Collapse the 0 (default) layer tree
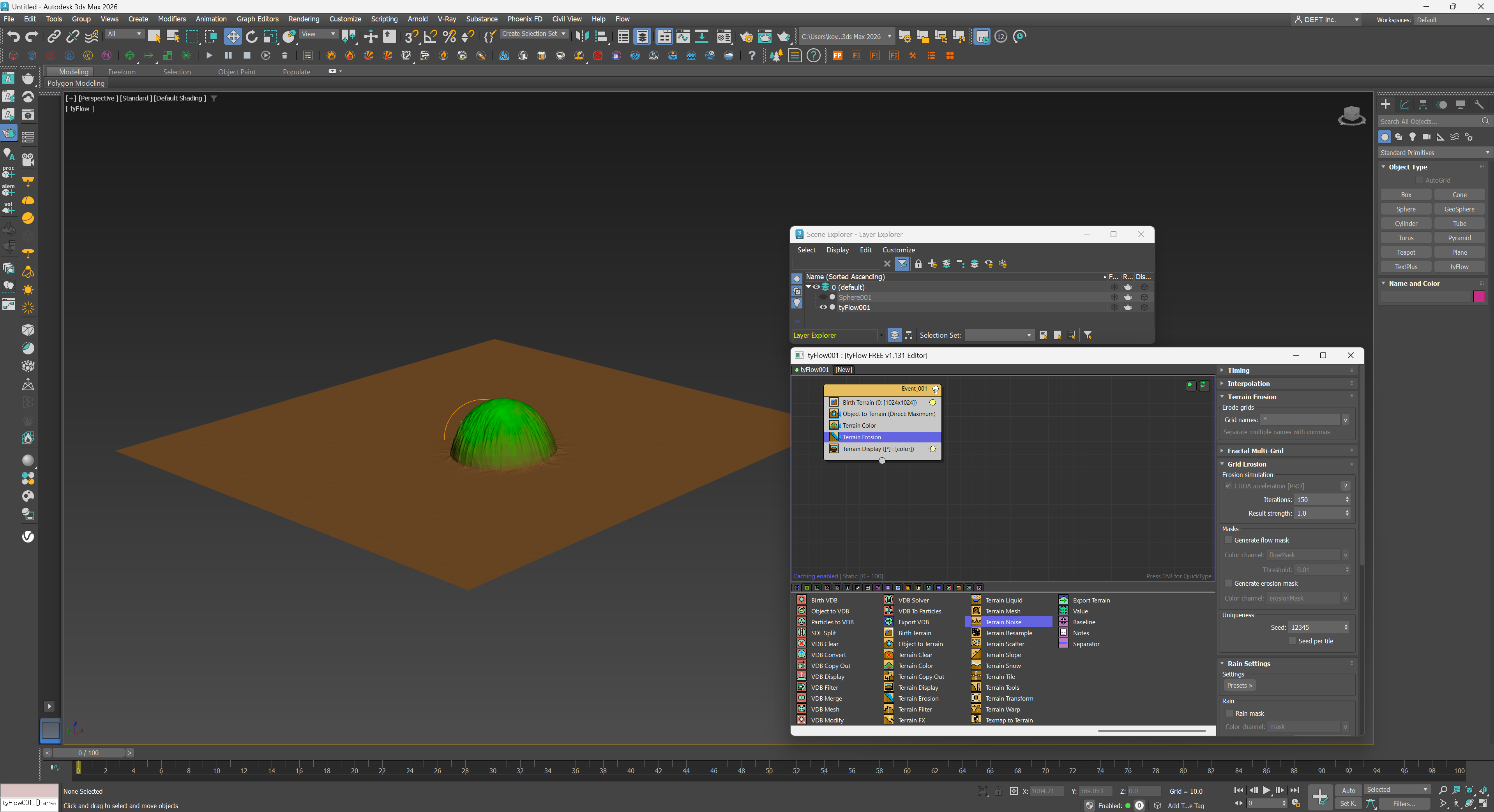Image resolution: width=1494 pixels, height=812 pixels. tap(808, 287)
